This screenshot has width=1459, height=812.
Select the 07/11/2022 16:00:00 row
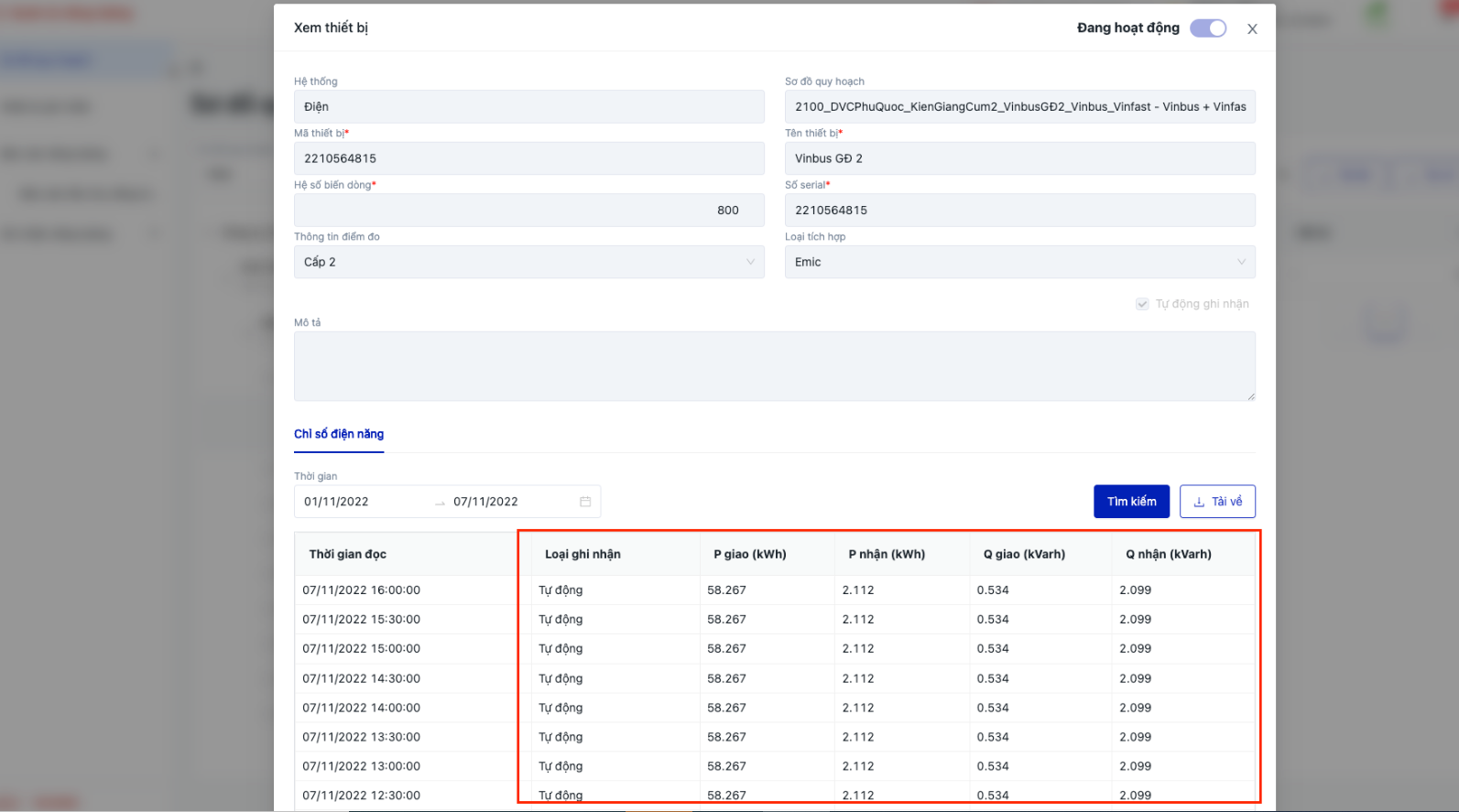(x=362, y=590)
